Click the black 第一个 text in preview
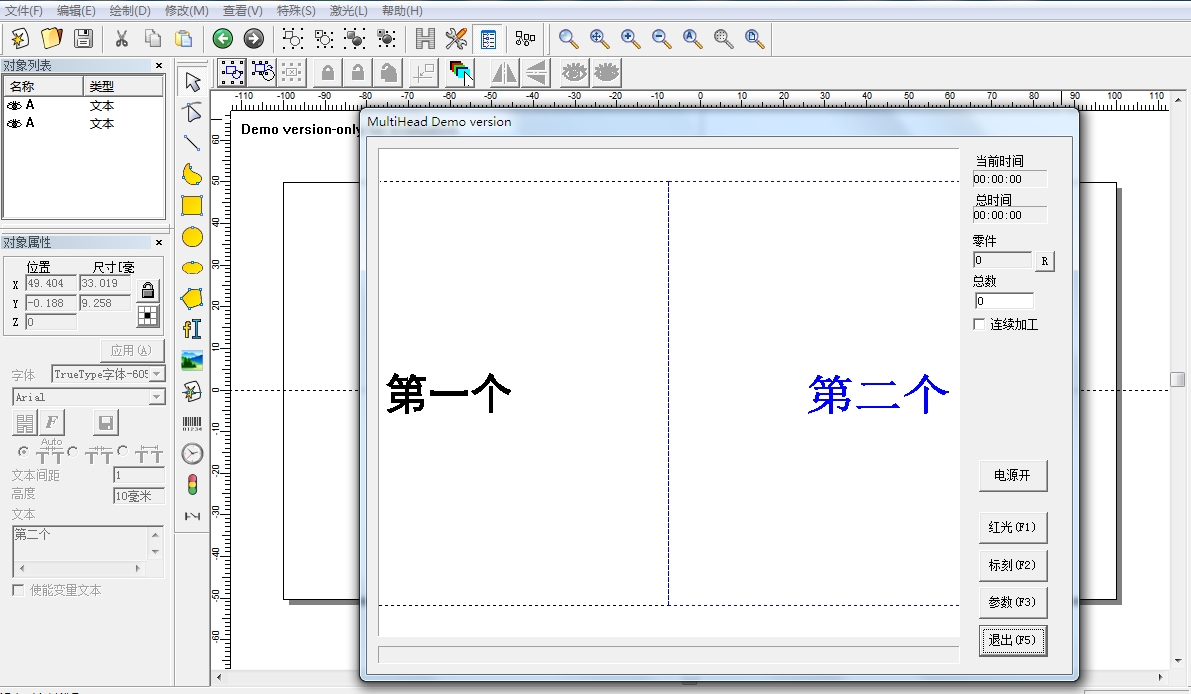Viewport: 1191px width, 694px height. coord(449,393)
